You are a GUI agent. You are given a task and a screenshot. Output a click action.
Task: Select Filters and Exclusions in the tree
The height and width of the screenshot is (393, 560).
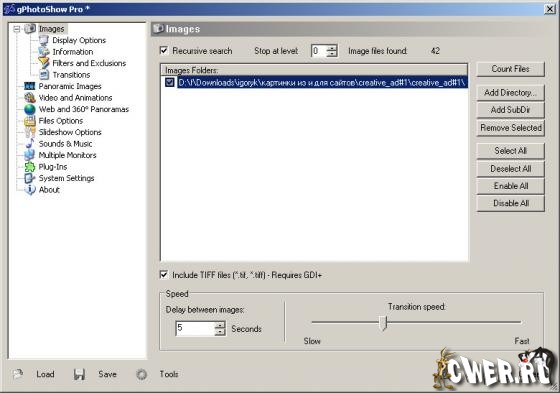(x=89, y=63)
